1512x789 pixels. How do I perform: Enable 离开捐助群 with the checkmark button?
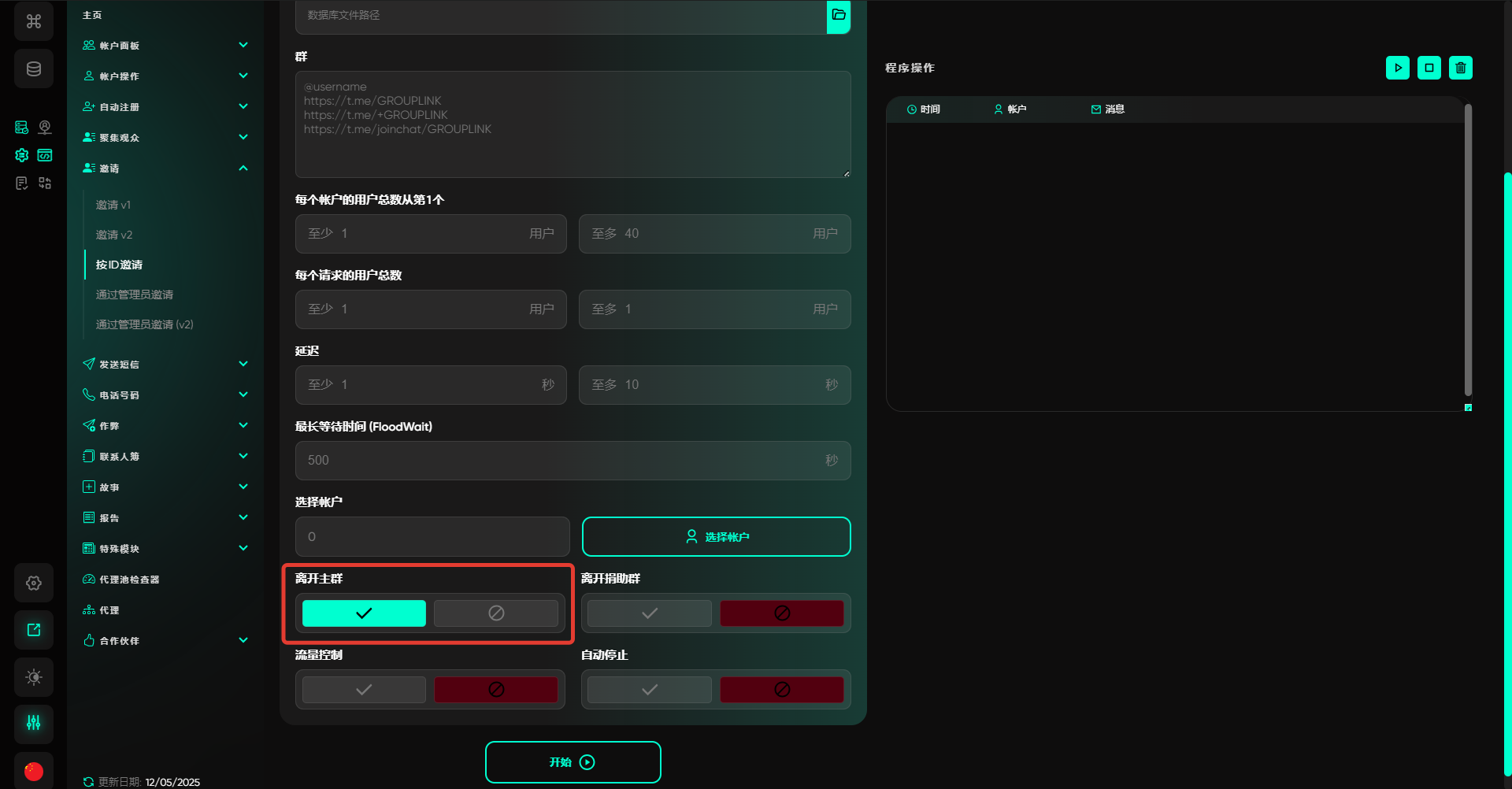[649, 613]
